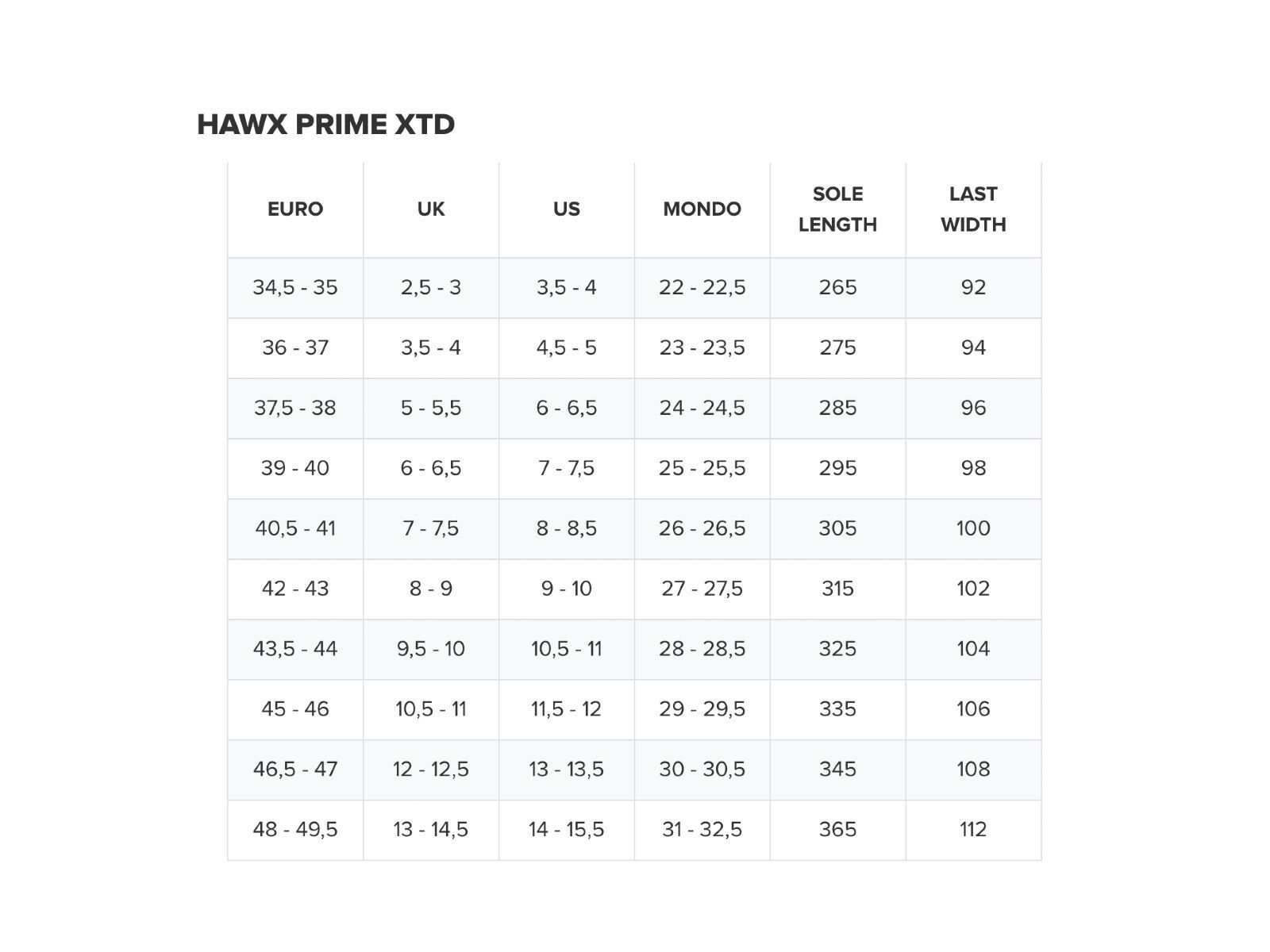1270x952 pixels.
Task: Select sole length value 285
Action: 837,408
